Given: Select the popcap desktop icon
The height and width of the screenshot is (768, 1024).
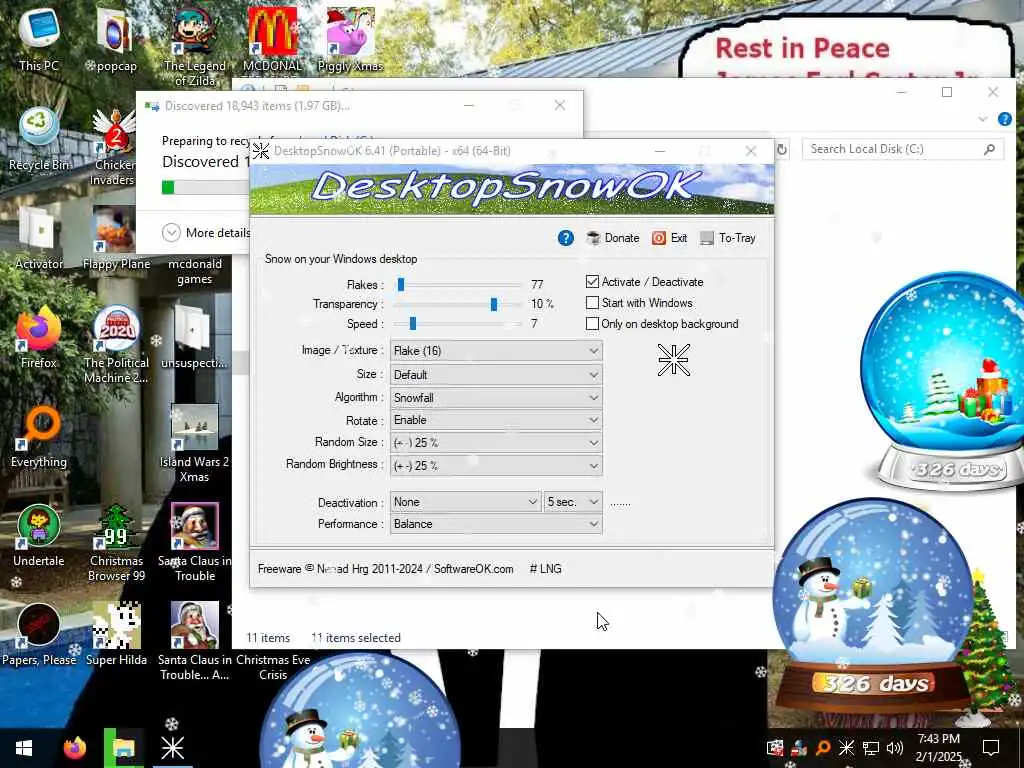Looking at the screenshot, I should [114, 39].
